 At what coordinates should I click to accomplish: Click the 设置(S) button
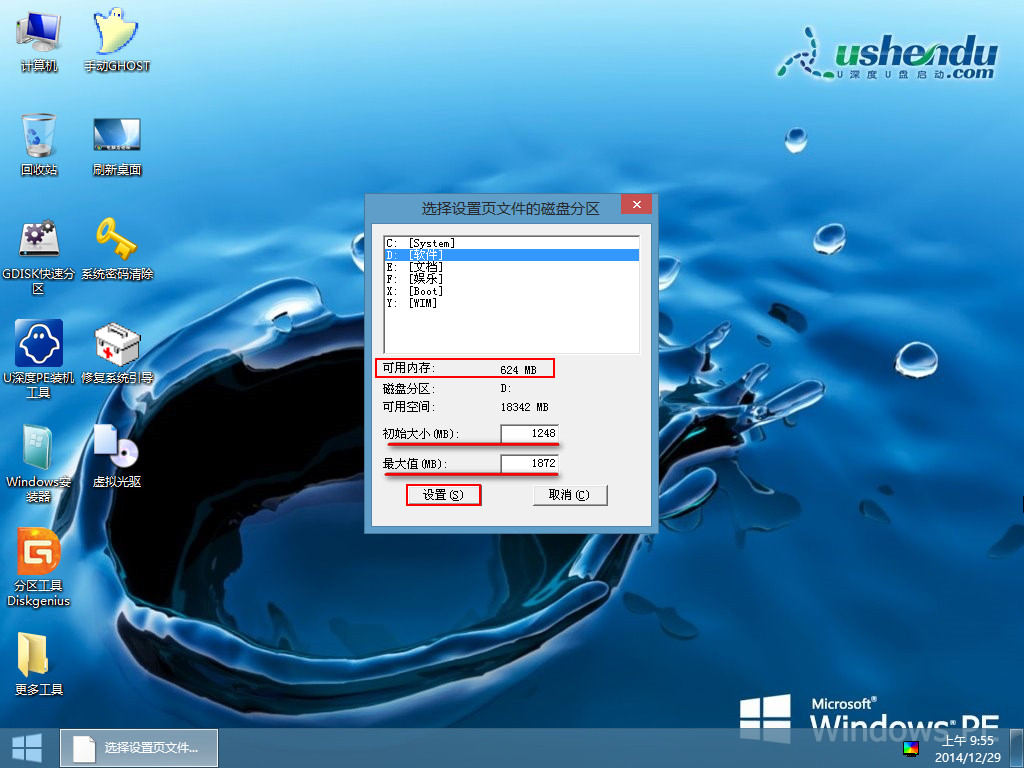443,495
